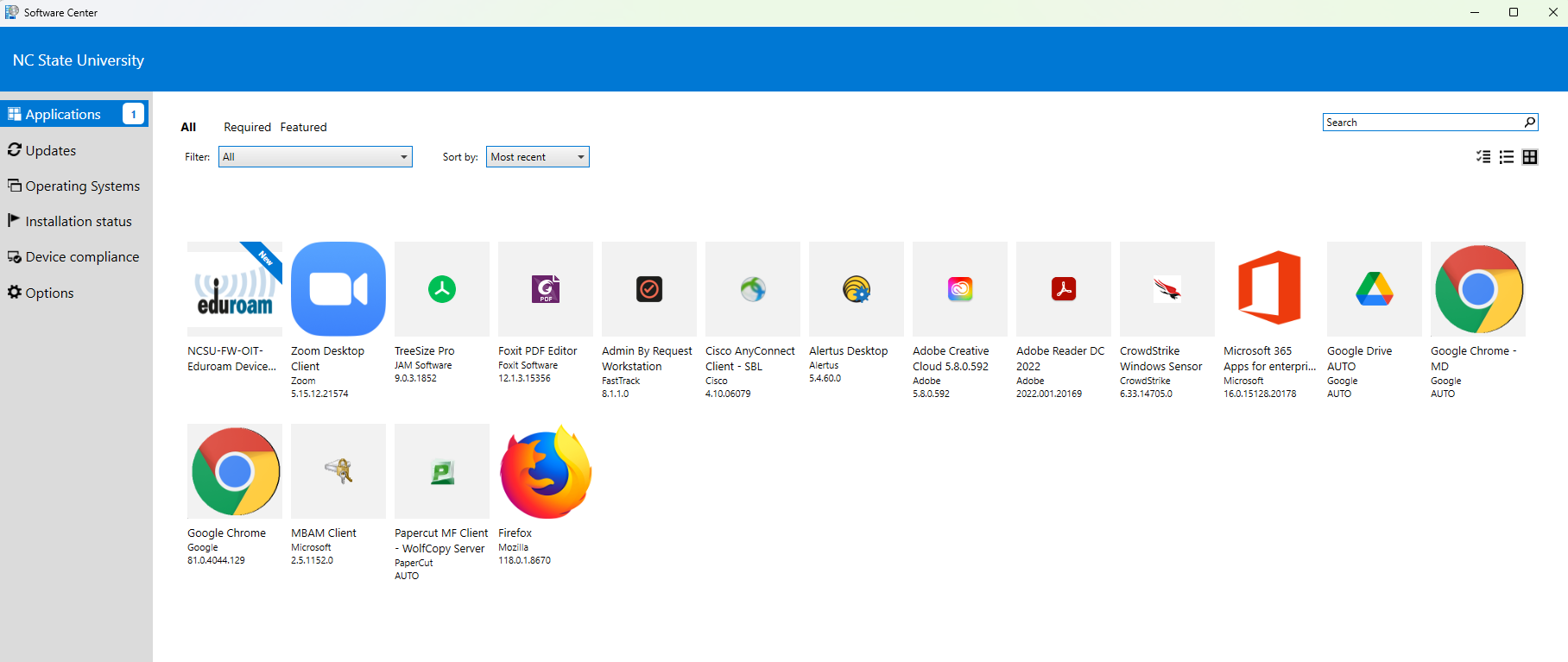
Task: Switch to multi-select list view
Action: 1483,157
